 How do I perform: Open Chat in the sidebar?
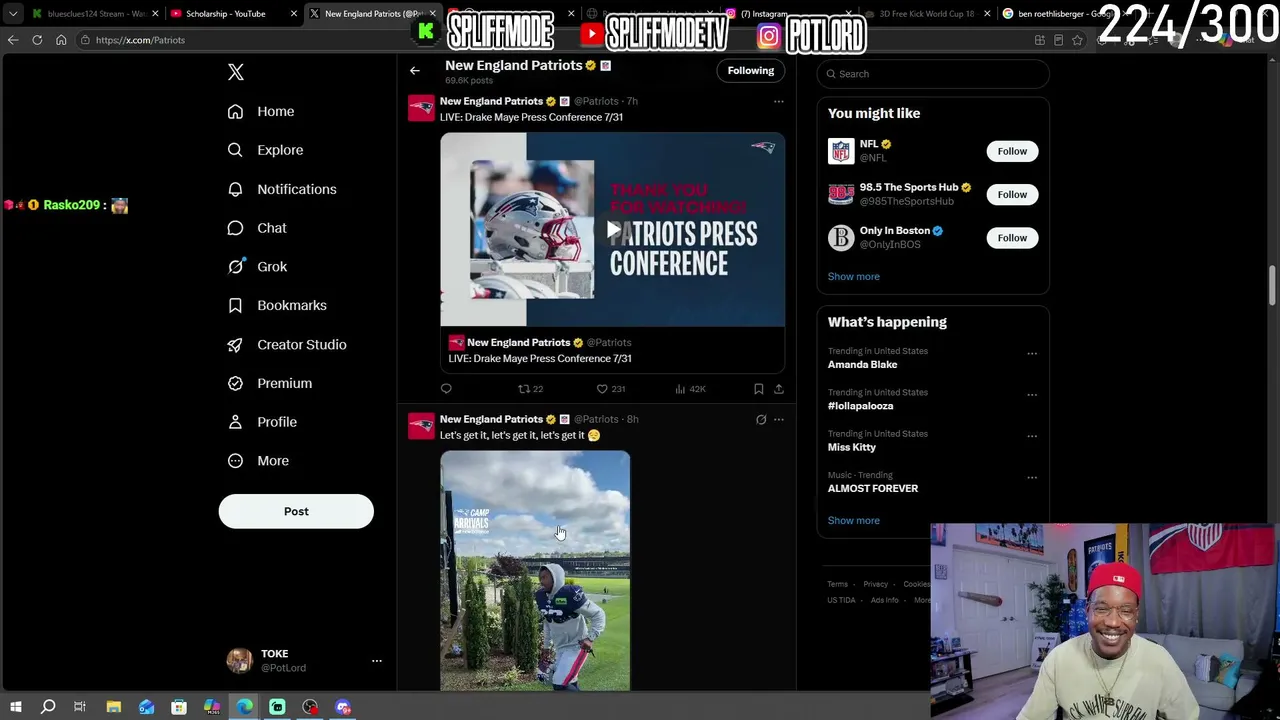[258, 228]
